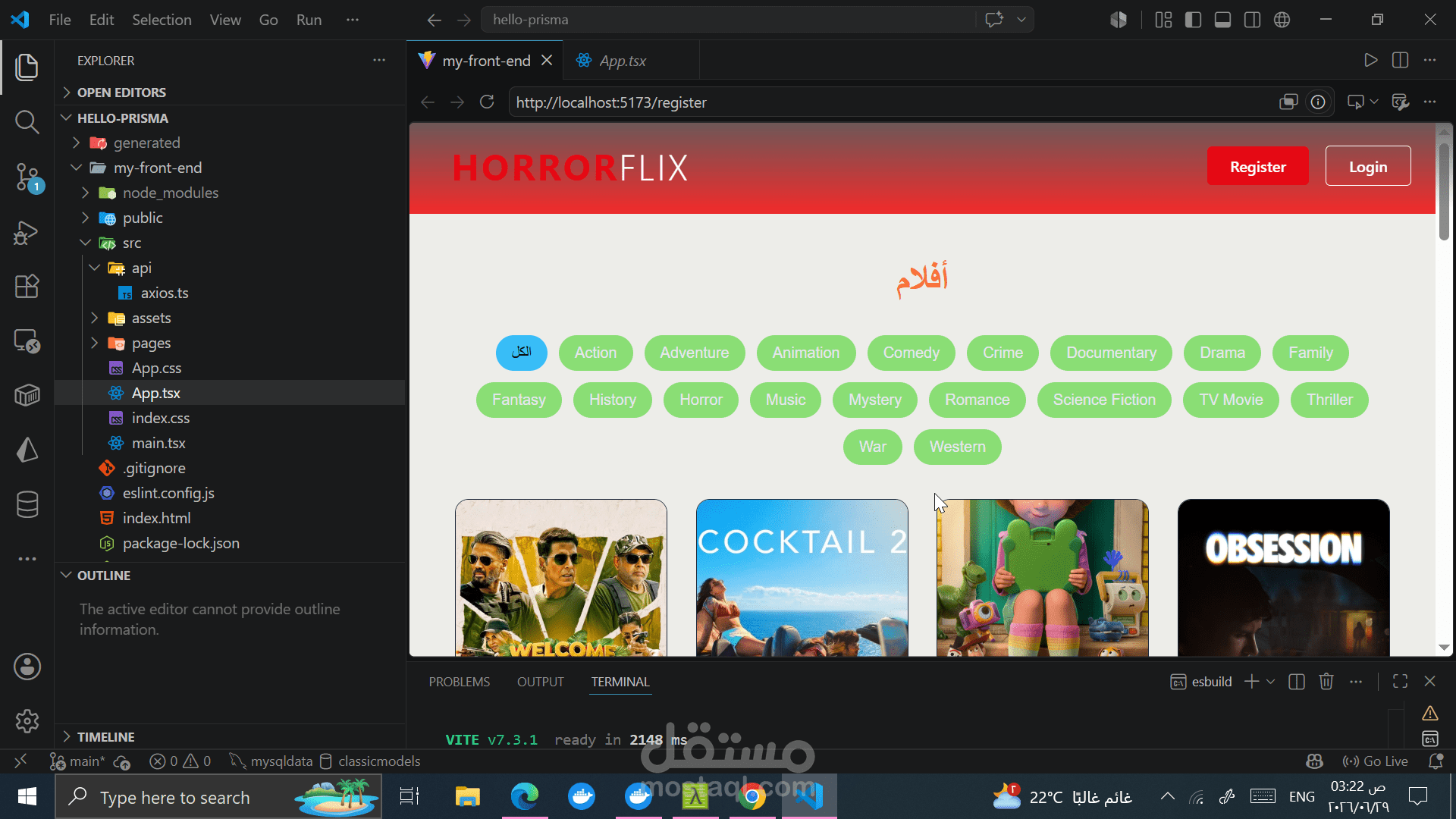Toggle the bottom panel visibility
The width and height of the screenshot is (1456, 819).
[1222, 20]
